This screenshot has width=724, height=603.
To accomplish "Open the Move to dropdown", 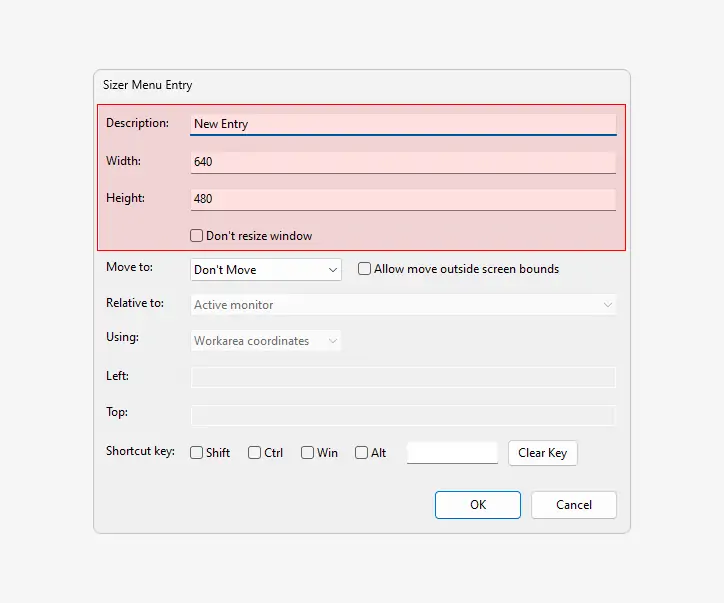I will click(266, 270).
